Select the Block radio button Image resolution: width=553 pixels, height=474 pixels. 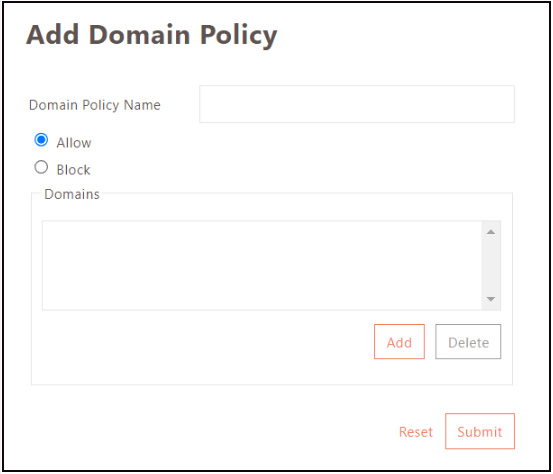pos(41,167)
